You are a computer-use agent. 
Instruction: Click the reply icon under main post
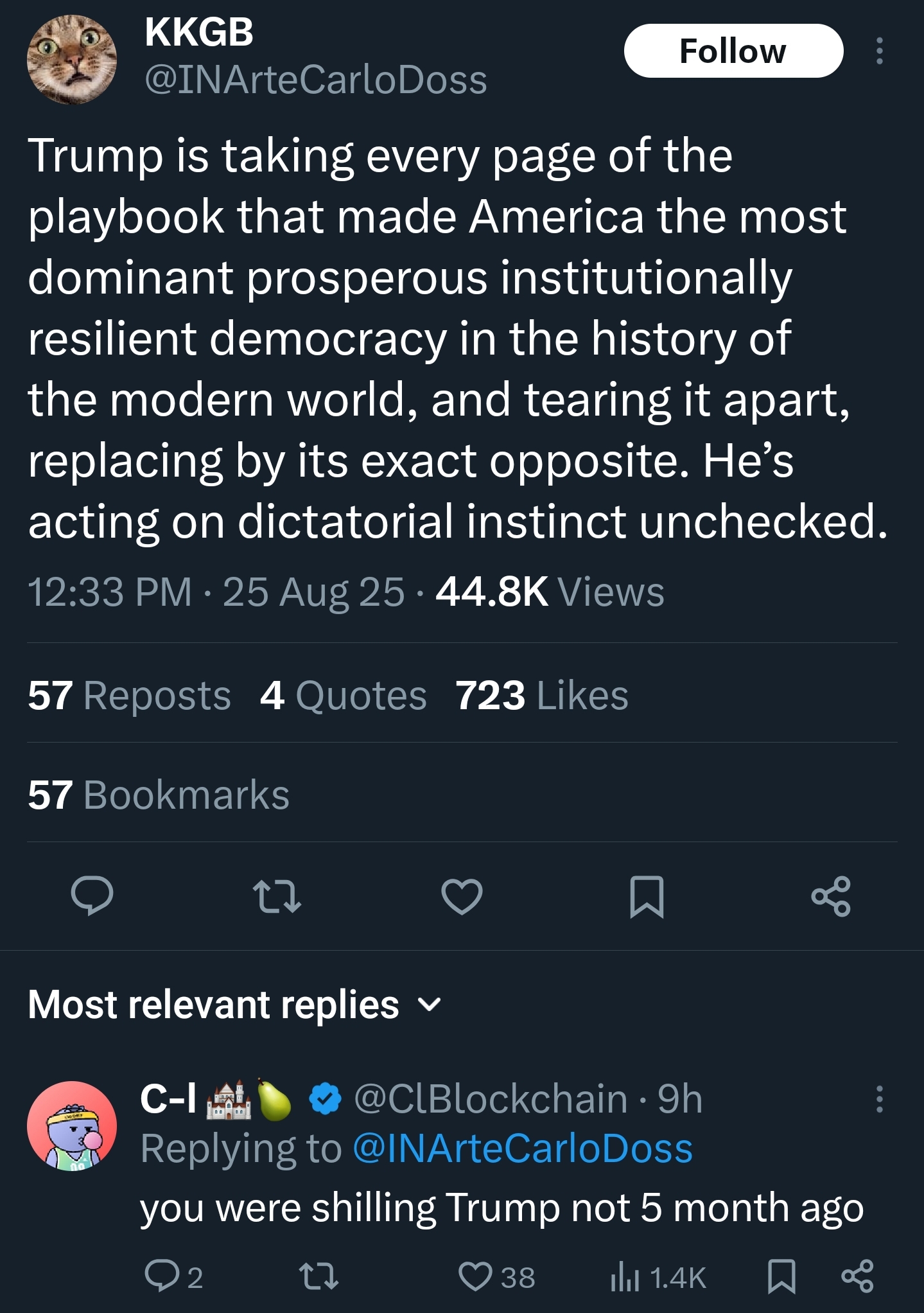[x=92, y=895]
